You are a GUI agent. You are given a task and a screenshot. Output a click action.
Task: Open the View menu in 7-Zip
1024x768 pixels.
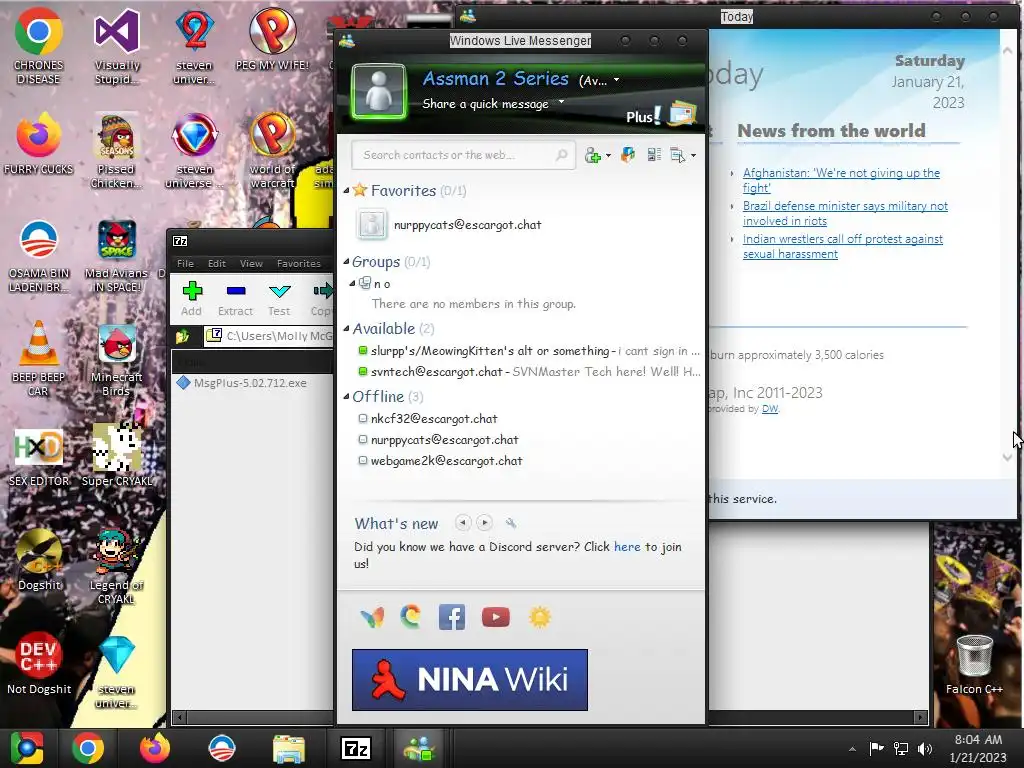click(x=251, y=263)
